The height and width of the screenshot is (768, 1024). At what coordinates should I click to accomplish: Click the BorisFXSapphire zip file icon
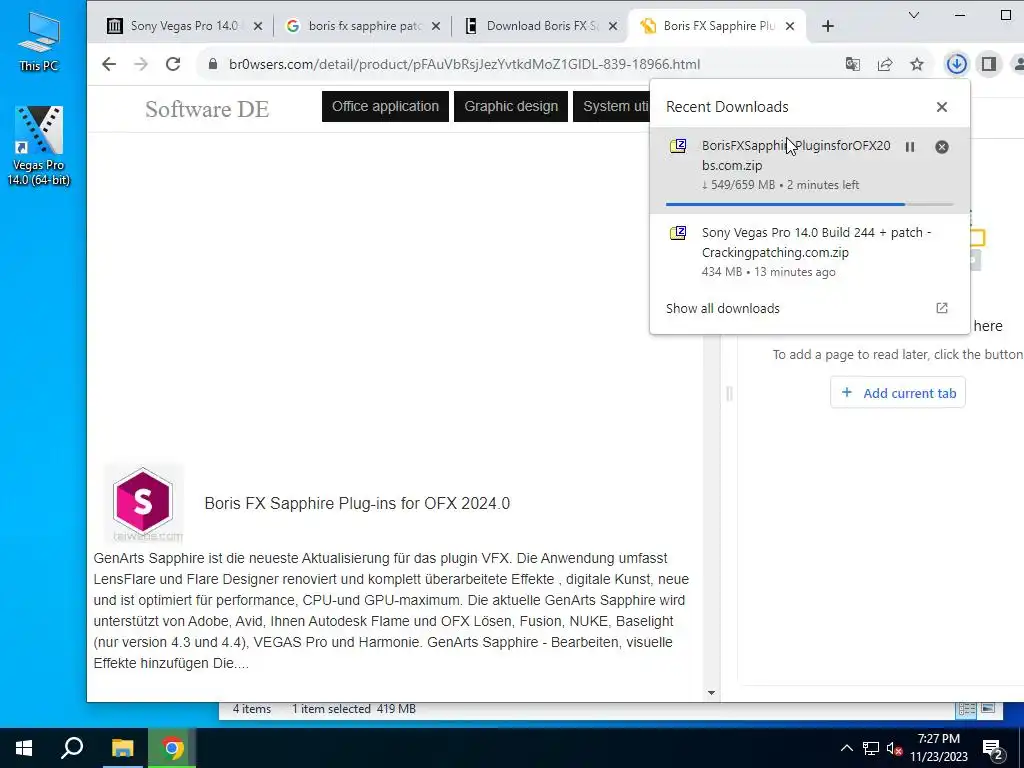click(x=679, y=146)
